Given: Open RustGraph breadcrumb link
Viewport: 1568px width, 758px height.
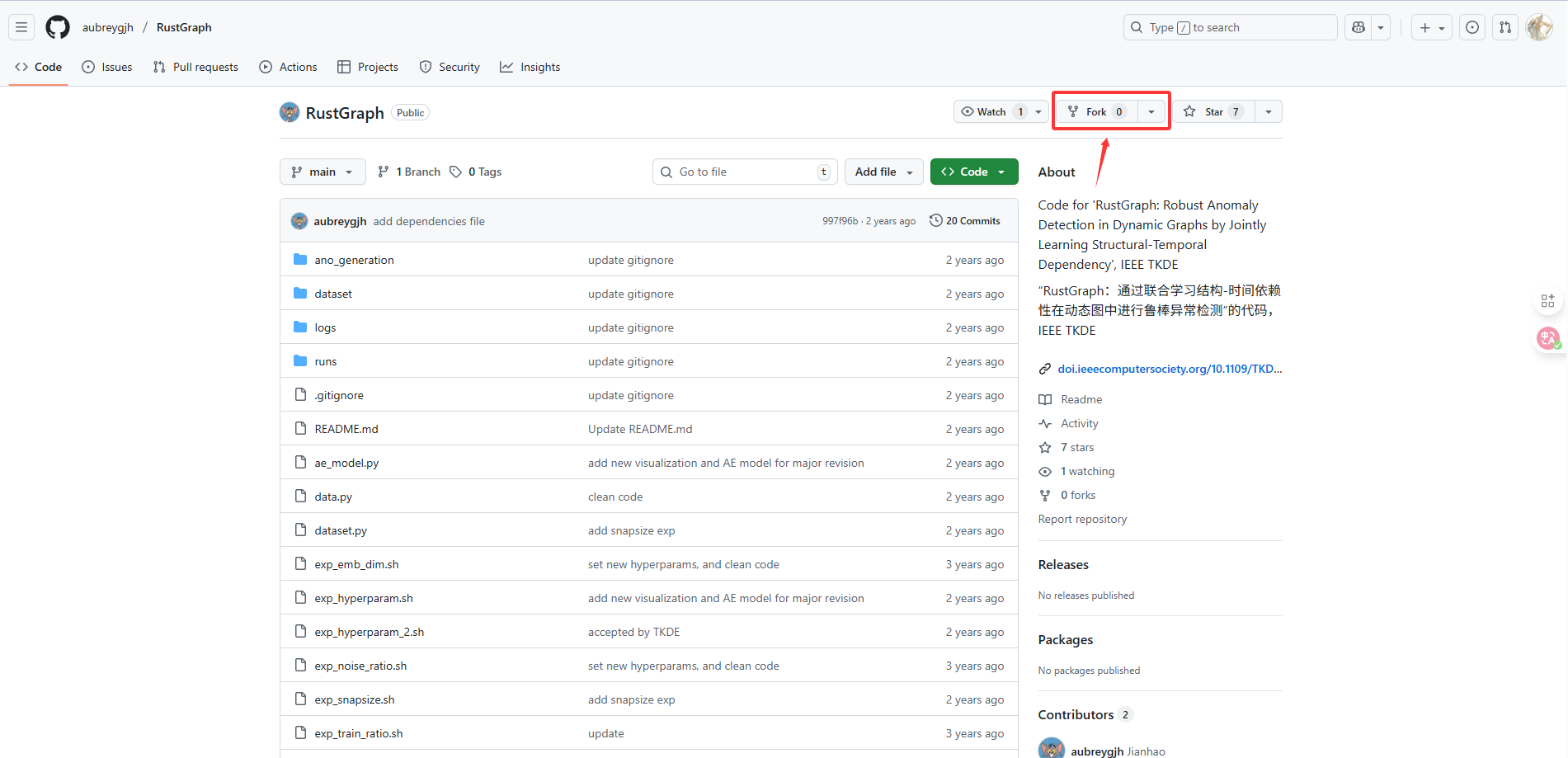Looking at the screenshot, I should [184, 27].
